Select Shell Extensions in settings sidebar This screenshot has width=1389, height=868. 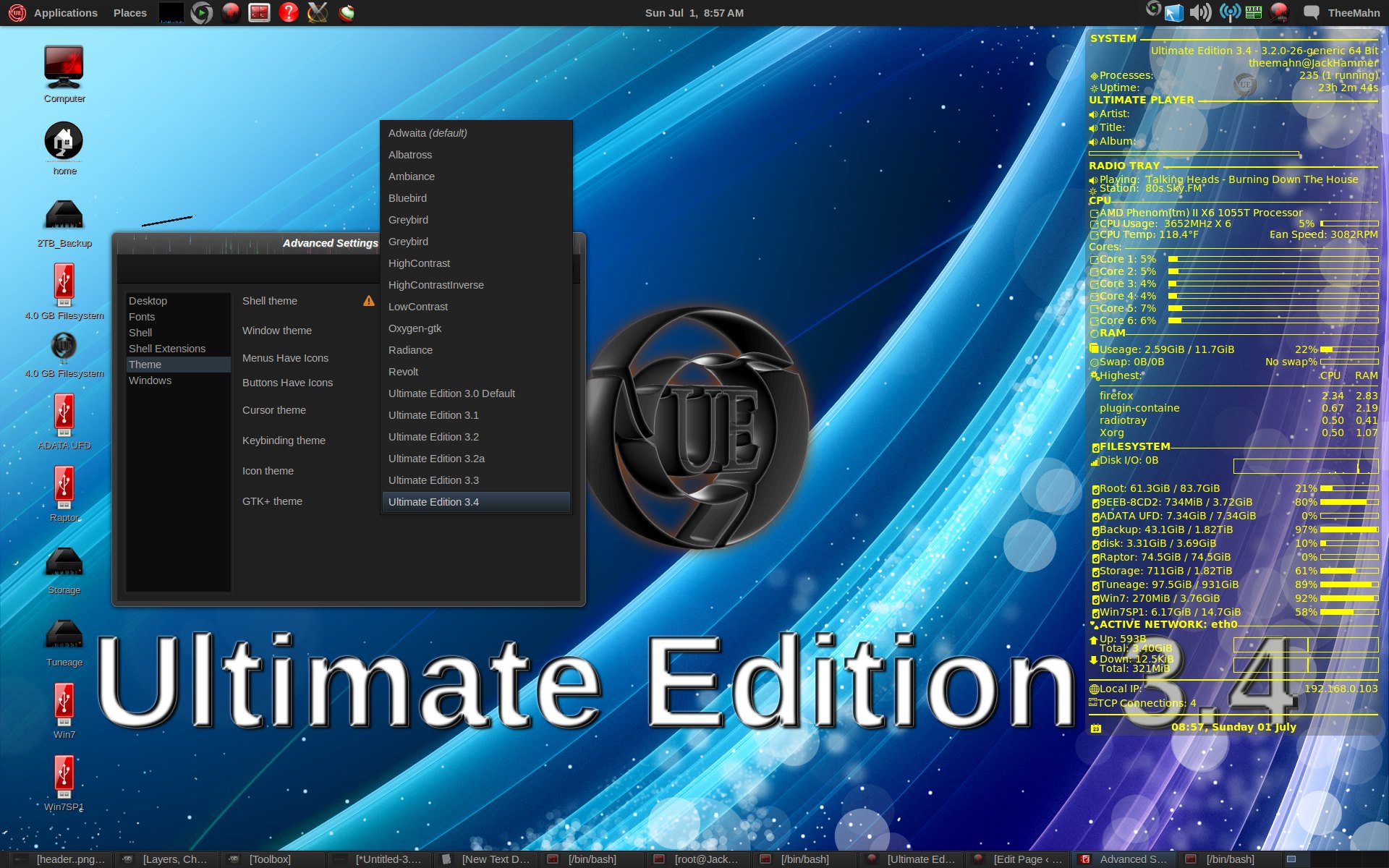click(x=167, y=349)
